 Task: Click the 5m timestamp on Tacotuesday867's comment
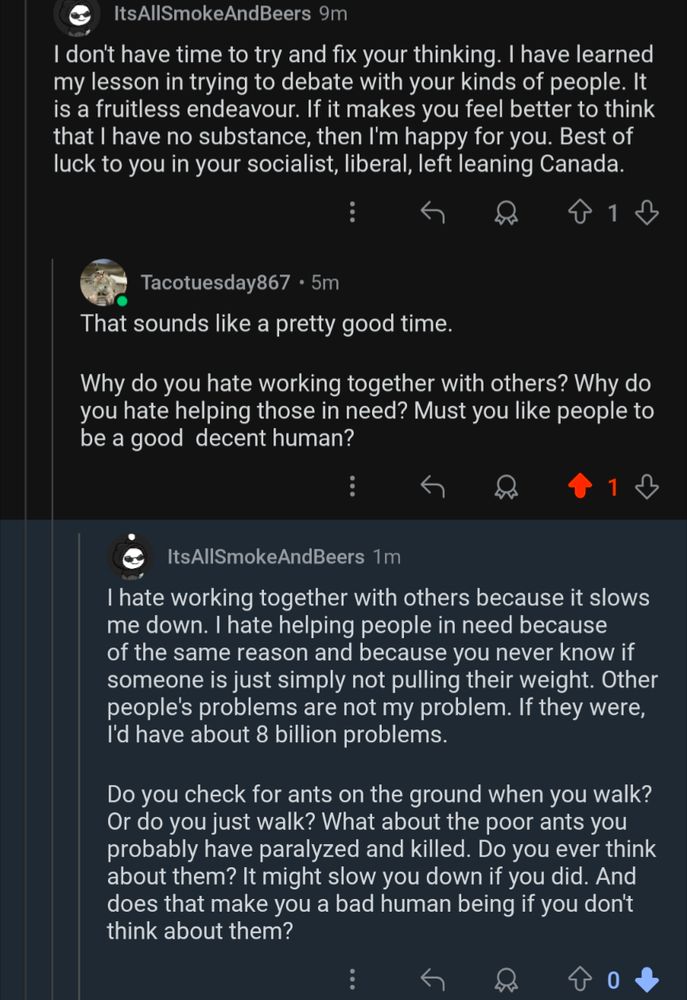click(x=321, y=282)
